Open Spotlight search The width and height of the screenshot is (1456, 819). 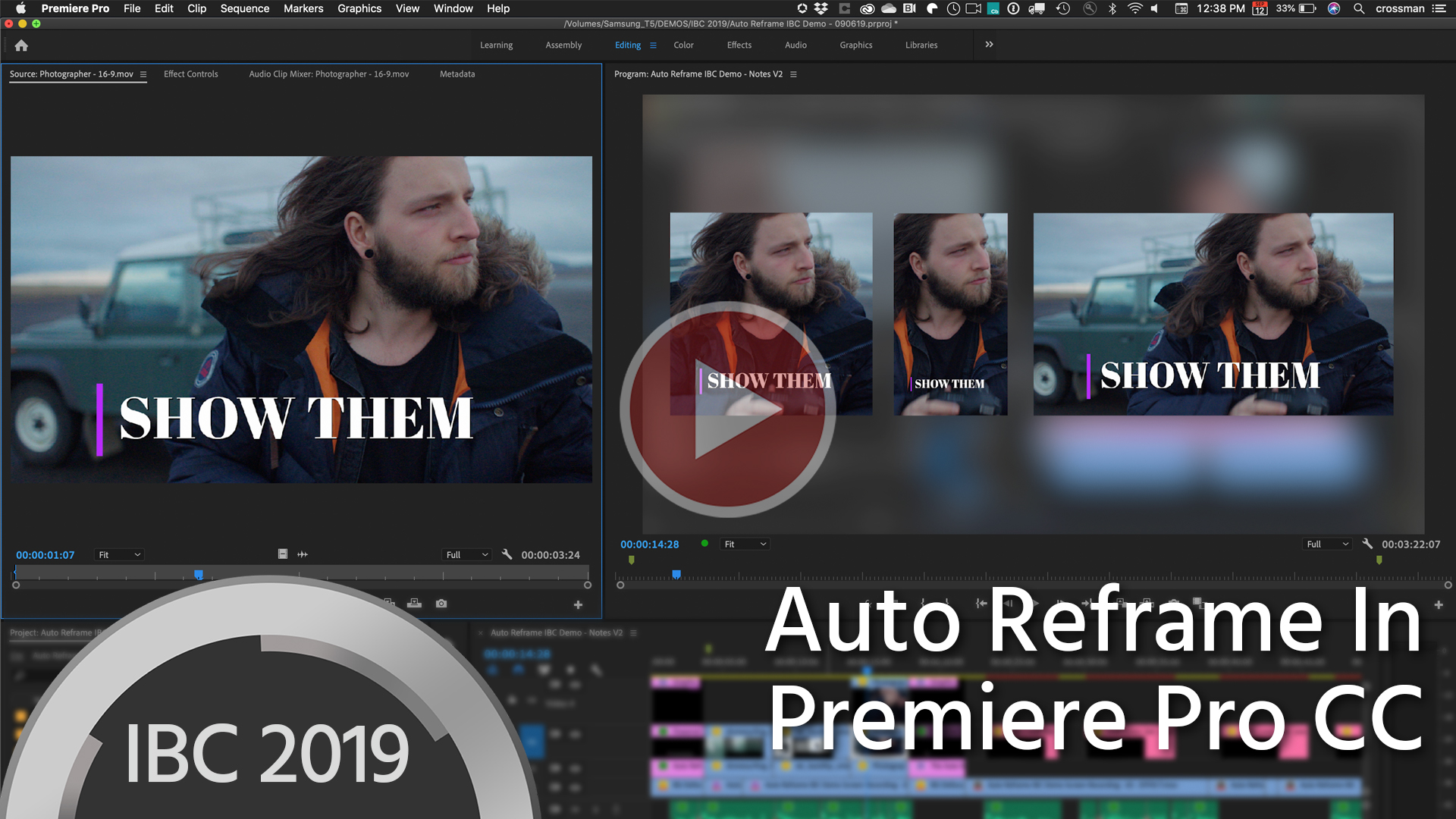pyautogui.click(x=1359, y=8)
